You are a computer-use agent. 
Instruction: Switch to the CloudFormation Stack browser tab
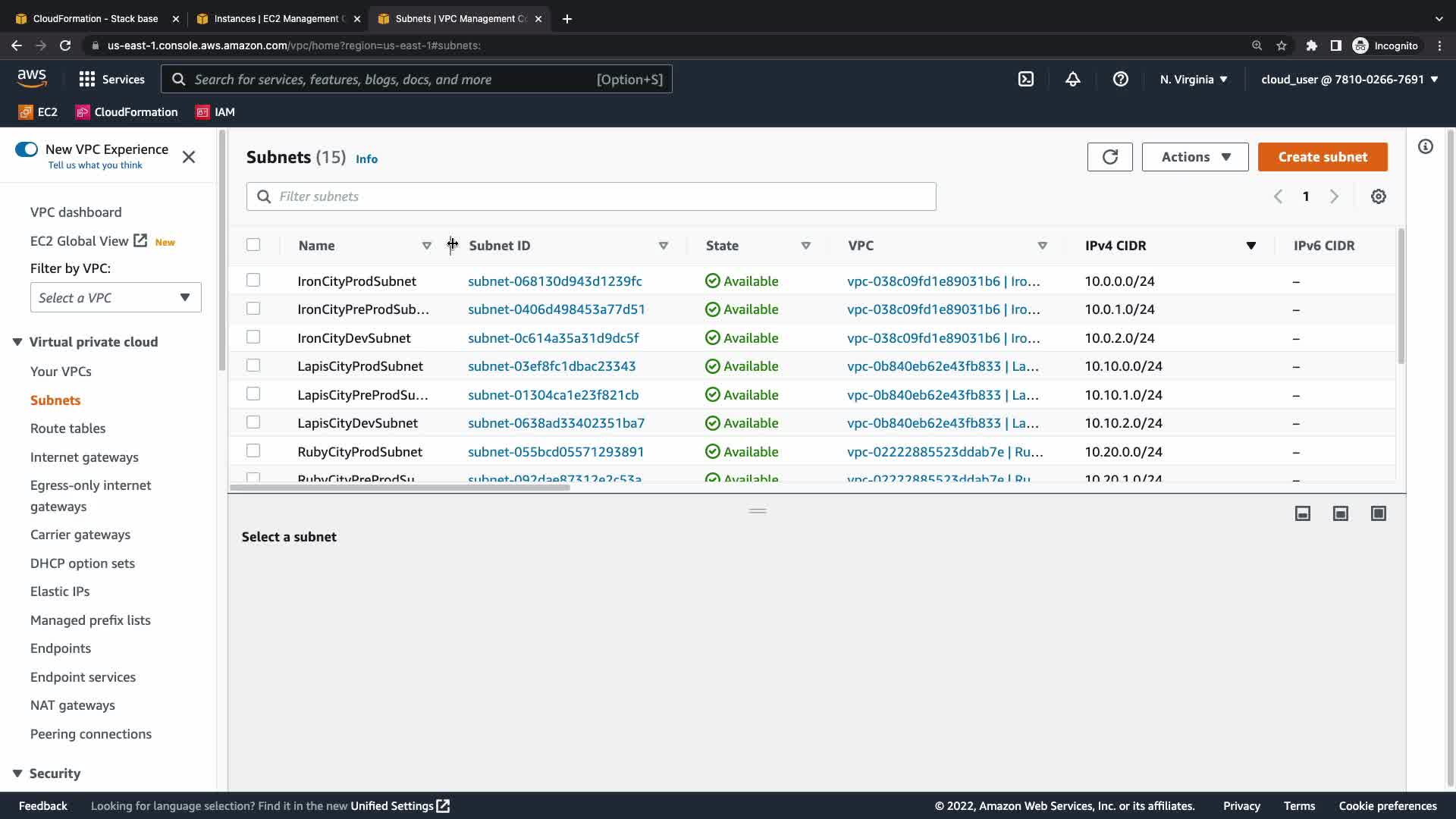[95, 18]
